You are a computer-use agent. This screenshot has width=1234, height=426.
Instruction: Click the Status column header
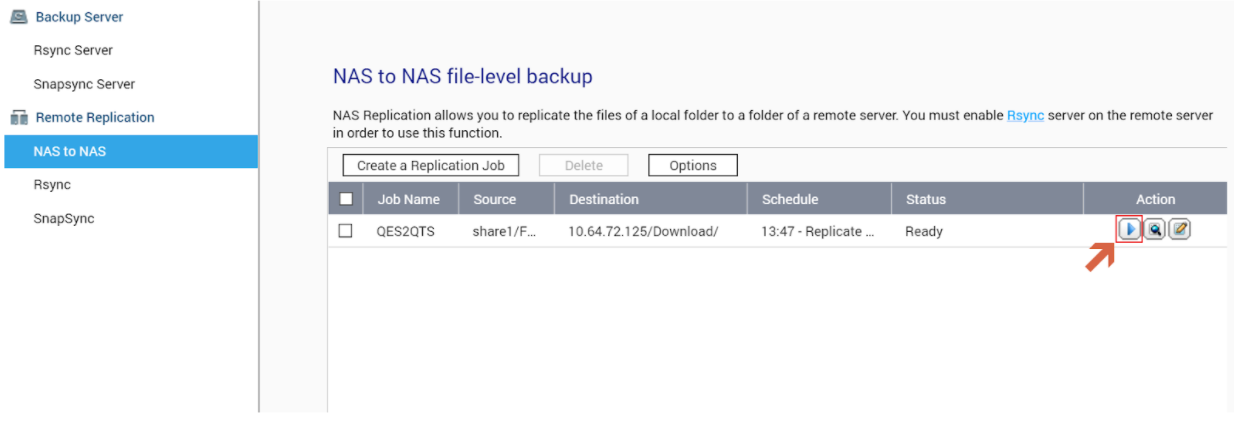point(926,199)
